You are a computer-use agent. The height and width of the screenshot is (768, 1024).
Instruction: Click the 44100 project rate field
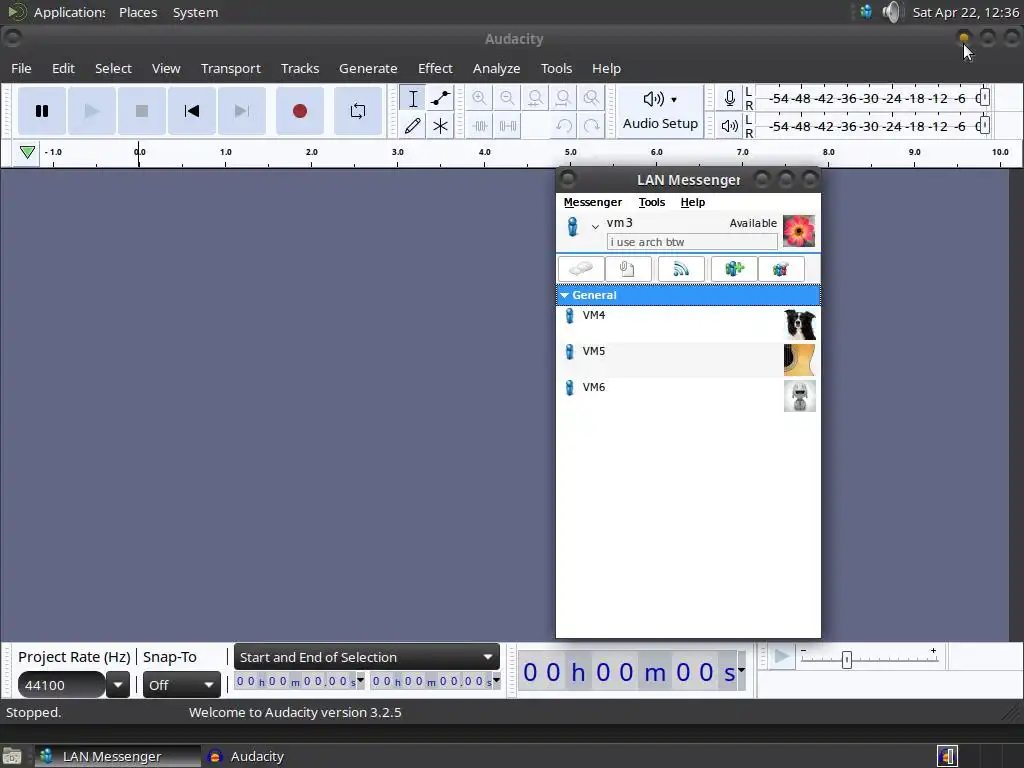click(x=61, y=685)
